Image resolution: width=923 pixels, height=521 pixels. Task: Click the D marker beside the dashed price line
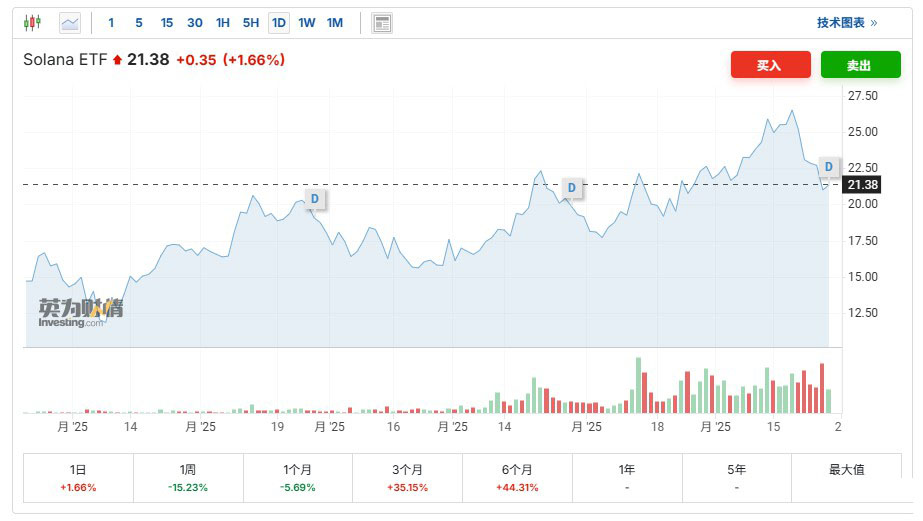[x=572, y=188]
